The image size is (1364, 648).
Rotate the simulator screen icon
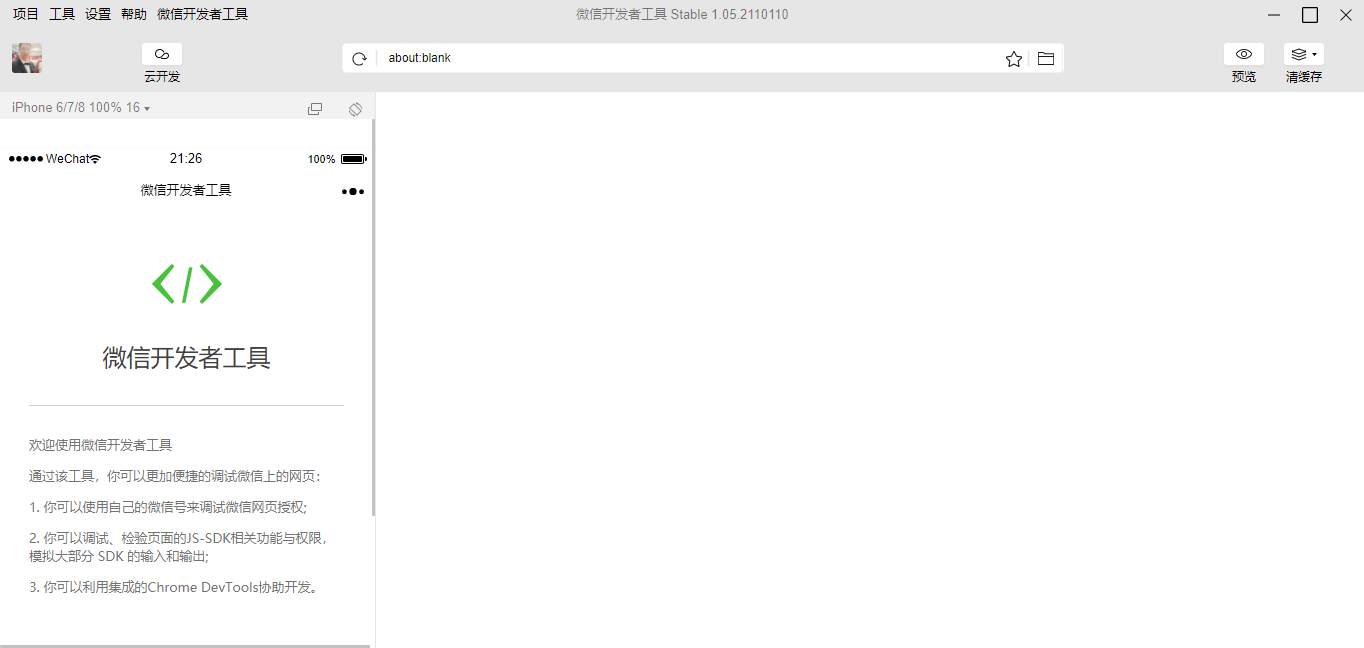[355, 109]
